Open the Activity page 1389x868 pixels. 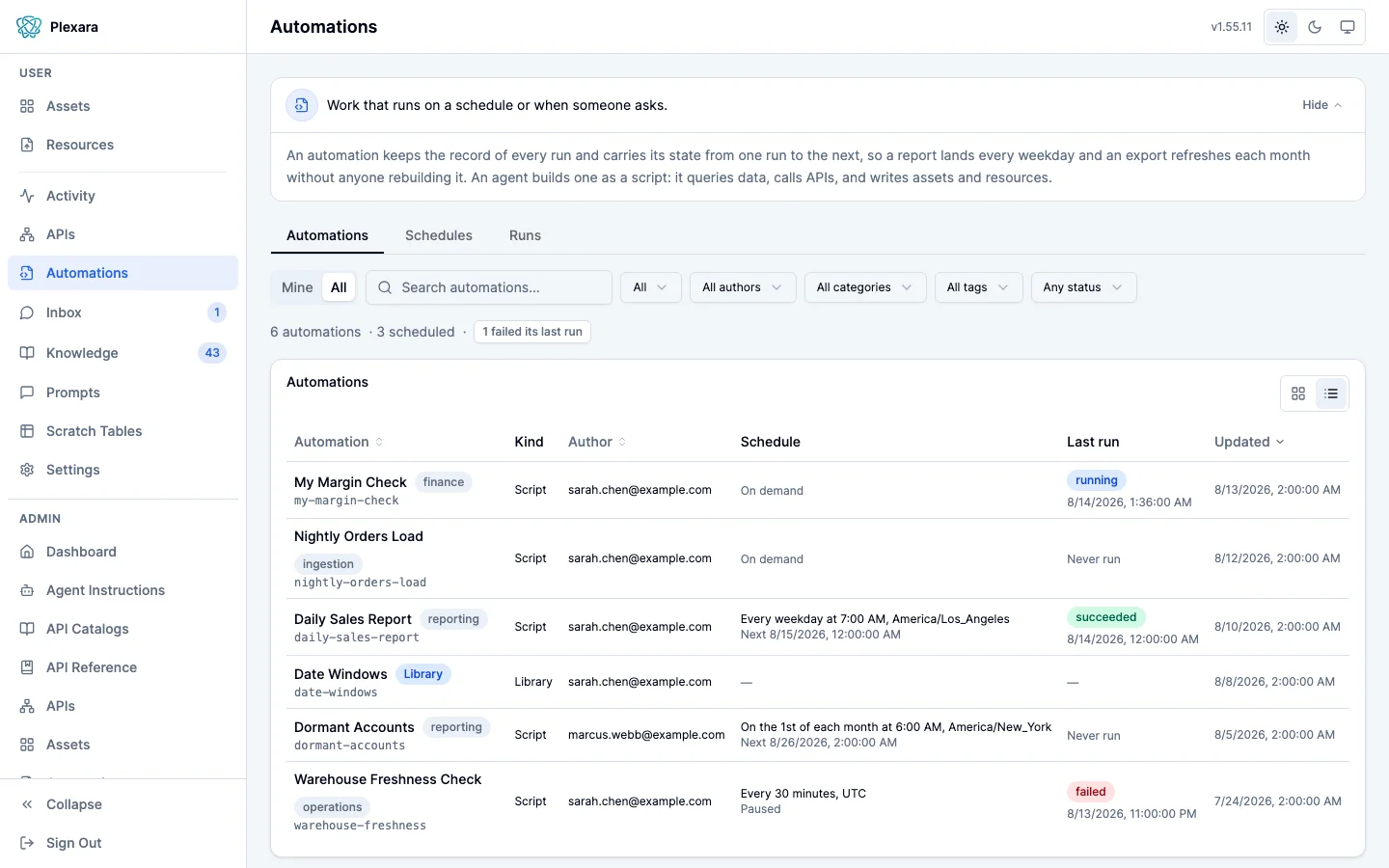123,196
